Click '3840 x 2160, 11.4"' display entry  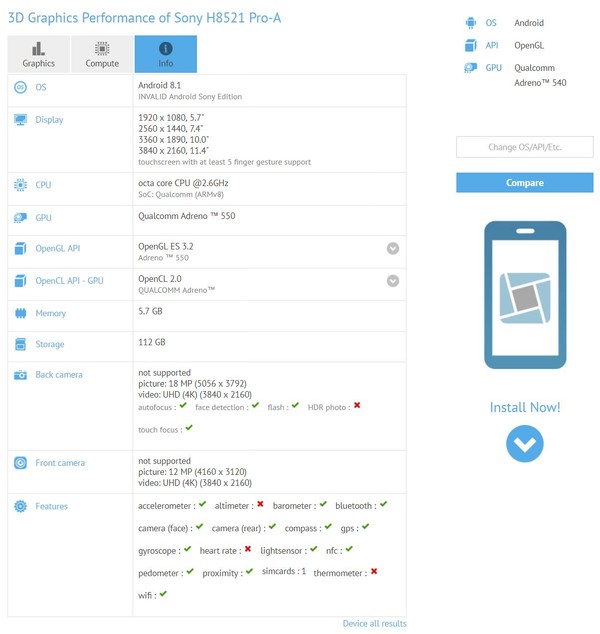click(x=173, y=151)
